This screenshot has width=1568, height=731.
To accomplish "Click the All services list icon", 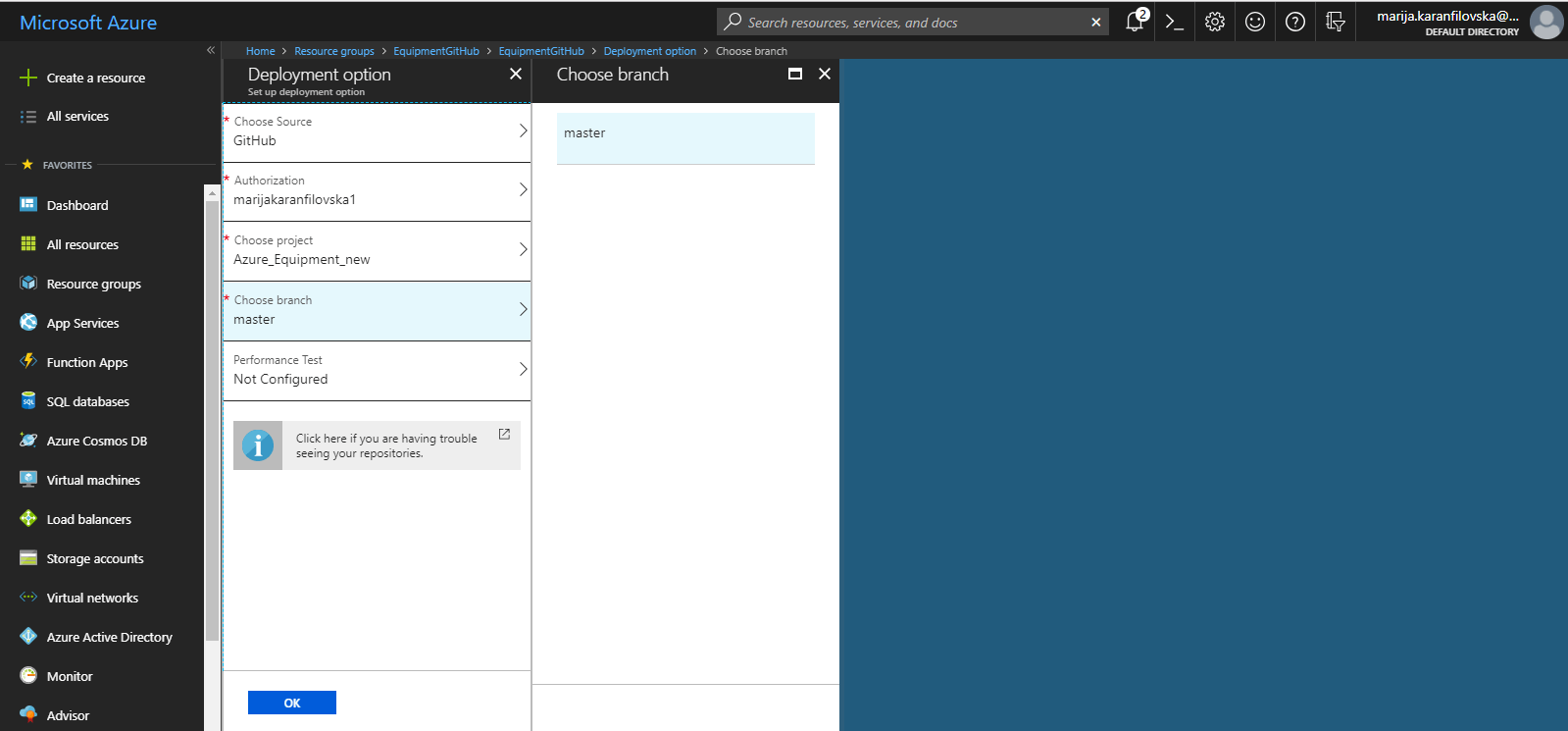I will 28,117.
